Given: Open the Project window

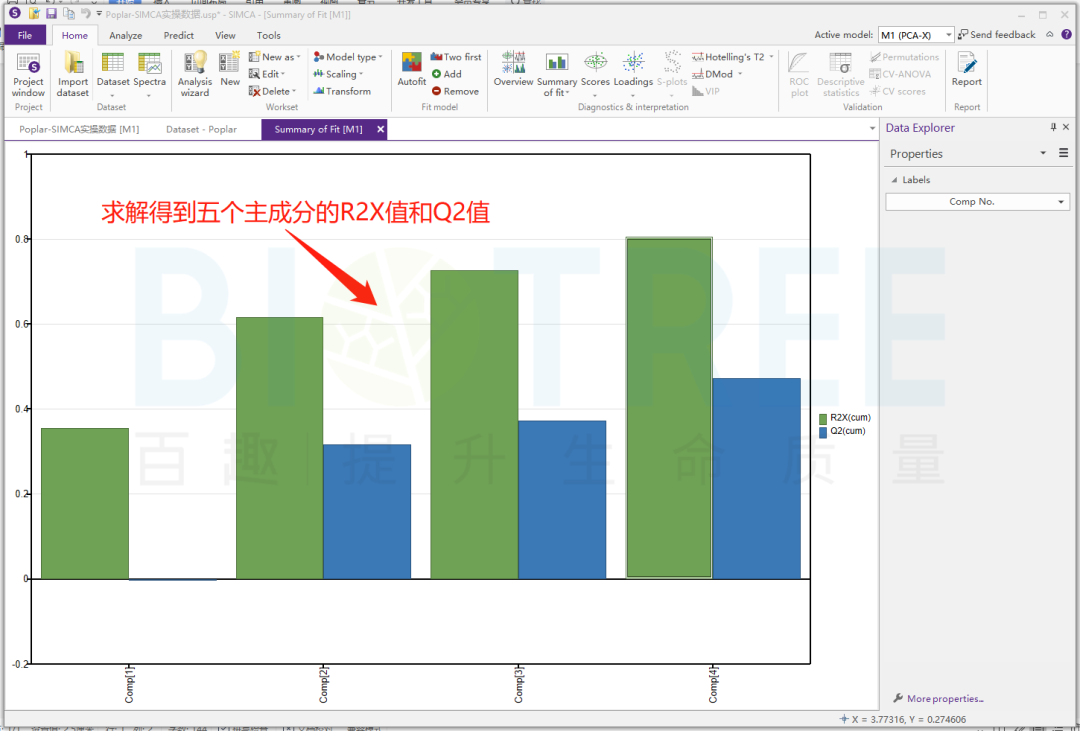Looking at the screenshot, I should click(28, 74).
